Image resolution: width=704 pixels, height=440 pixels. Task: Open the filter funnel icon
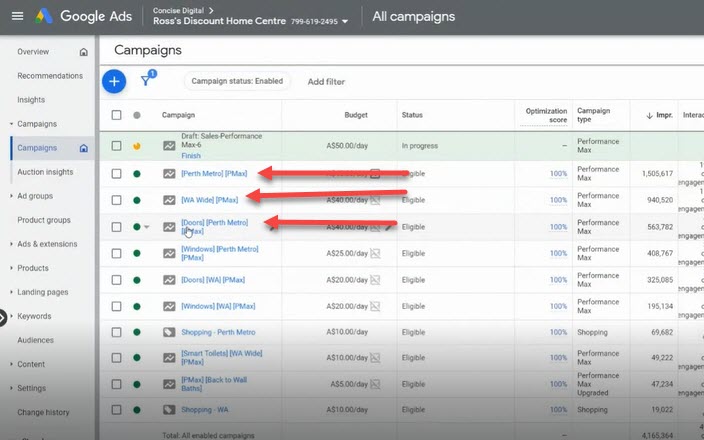click(145, 81)
